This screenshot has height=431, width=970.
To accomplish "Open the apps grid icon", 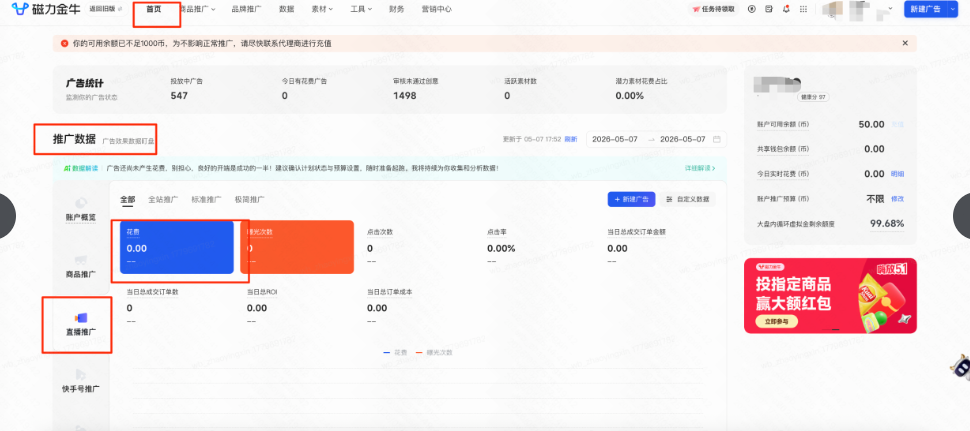I will pyautogui.click(x=804, y=9).
